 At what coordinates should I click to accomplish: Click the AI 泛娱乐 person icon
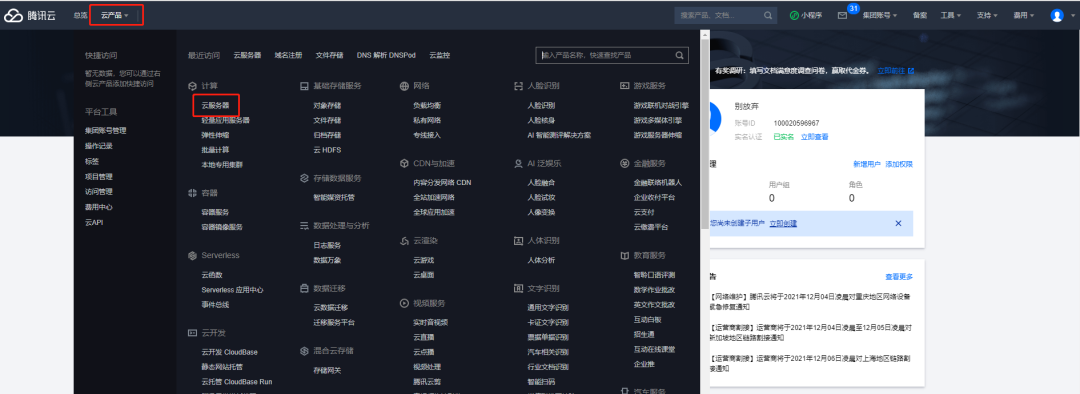tap(519, 164)
